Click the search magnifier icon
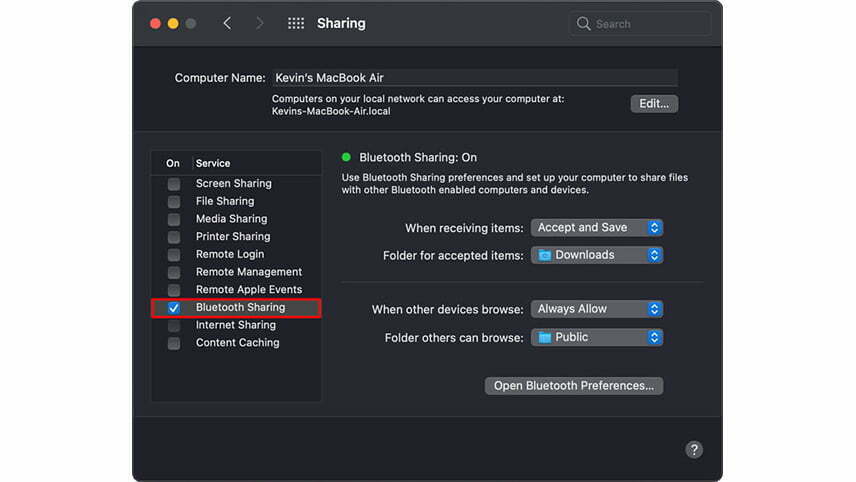This screenshot has width=856, height=482. [x=584, y=24]
